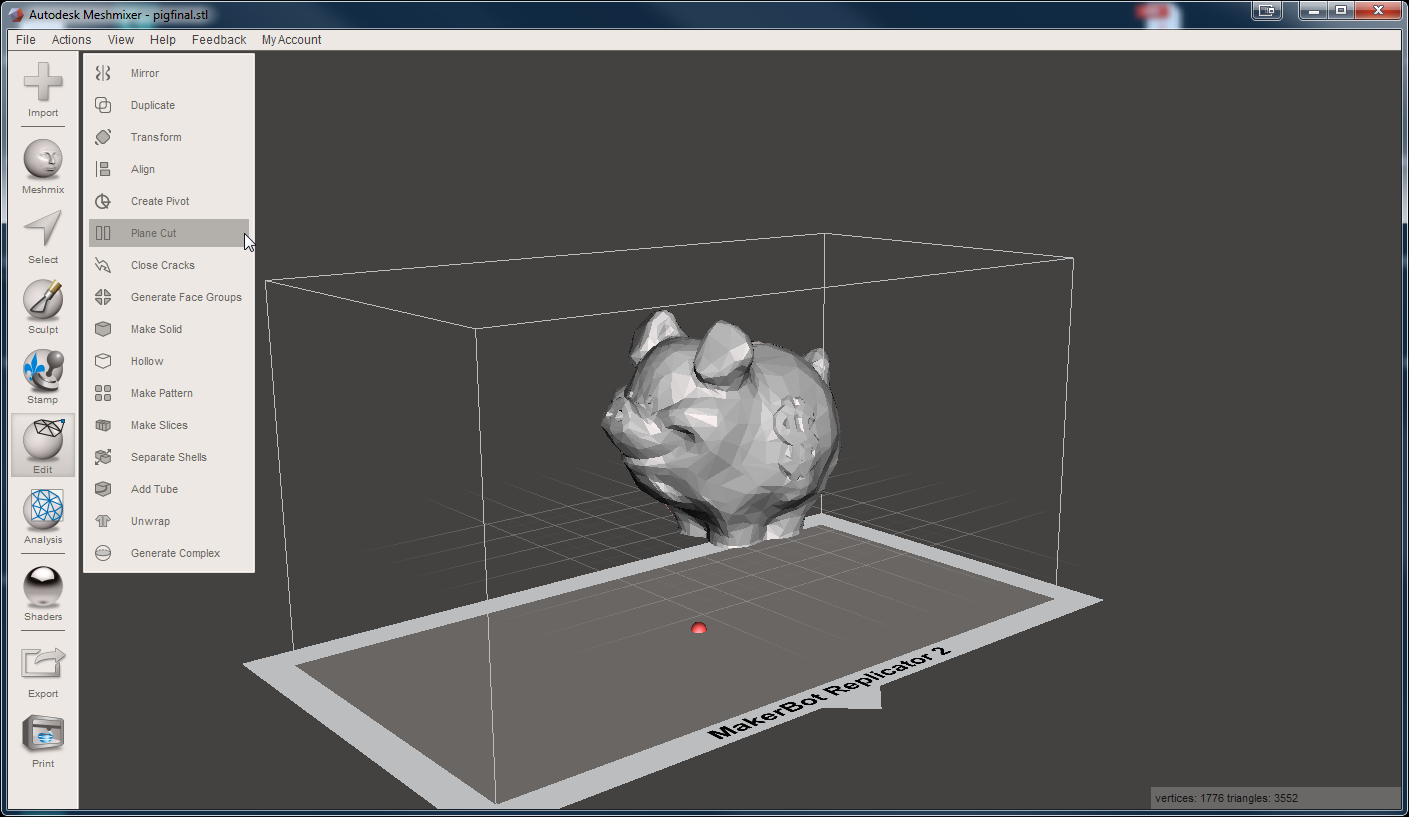Select the Make Slices label text
The width and height of the screenshot is (1409, 817).
[159, 425]
